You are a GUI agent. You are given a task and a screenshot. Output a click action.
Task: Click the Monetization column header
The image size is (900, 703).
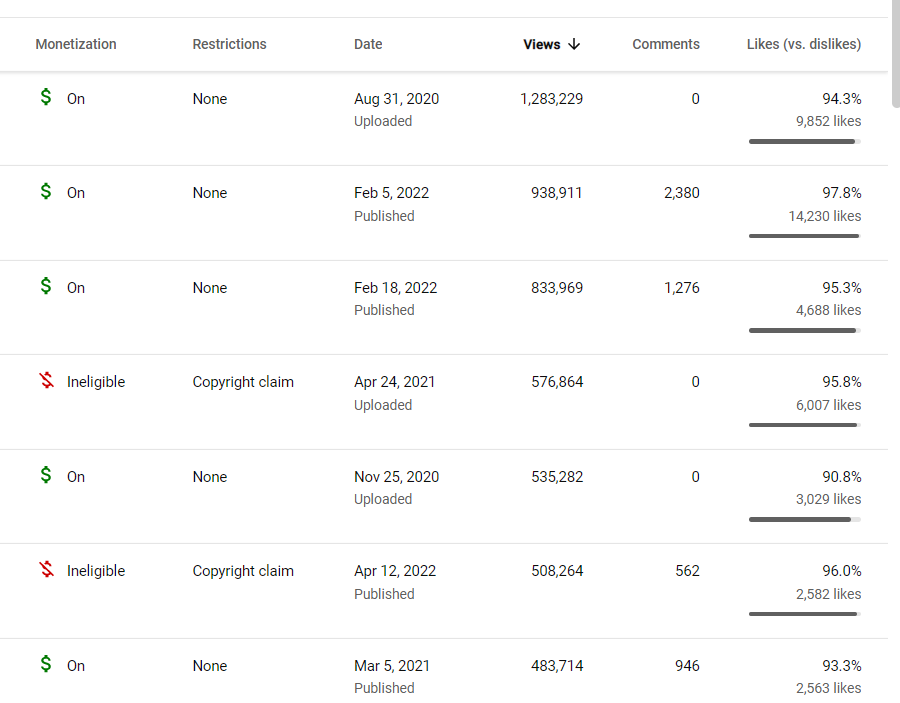[76, 44]
